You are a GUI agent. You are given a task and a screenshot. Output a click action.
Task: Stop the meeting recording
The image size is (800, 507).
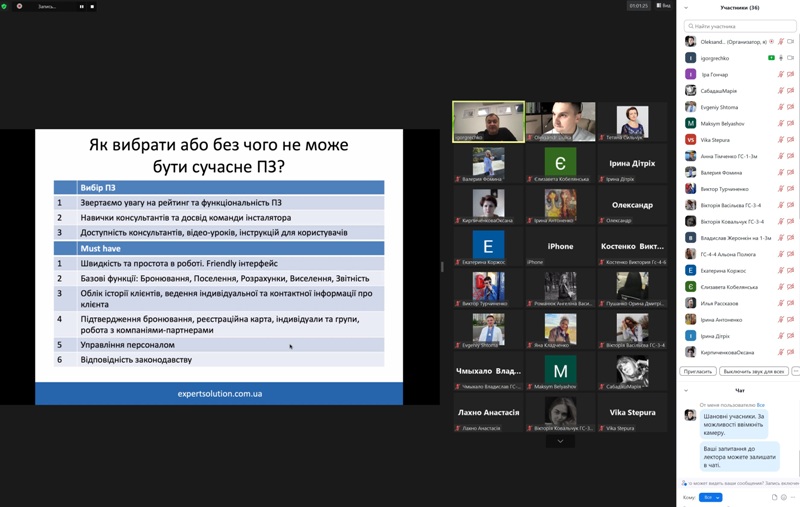pos(92,6)
